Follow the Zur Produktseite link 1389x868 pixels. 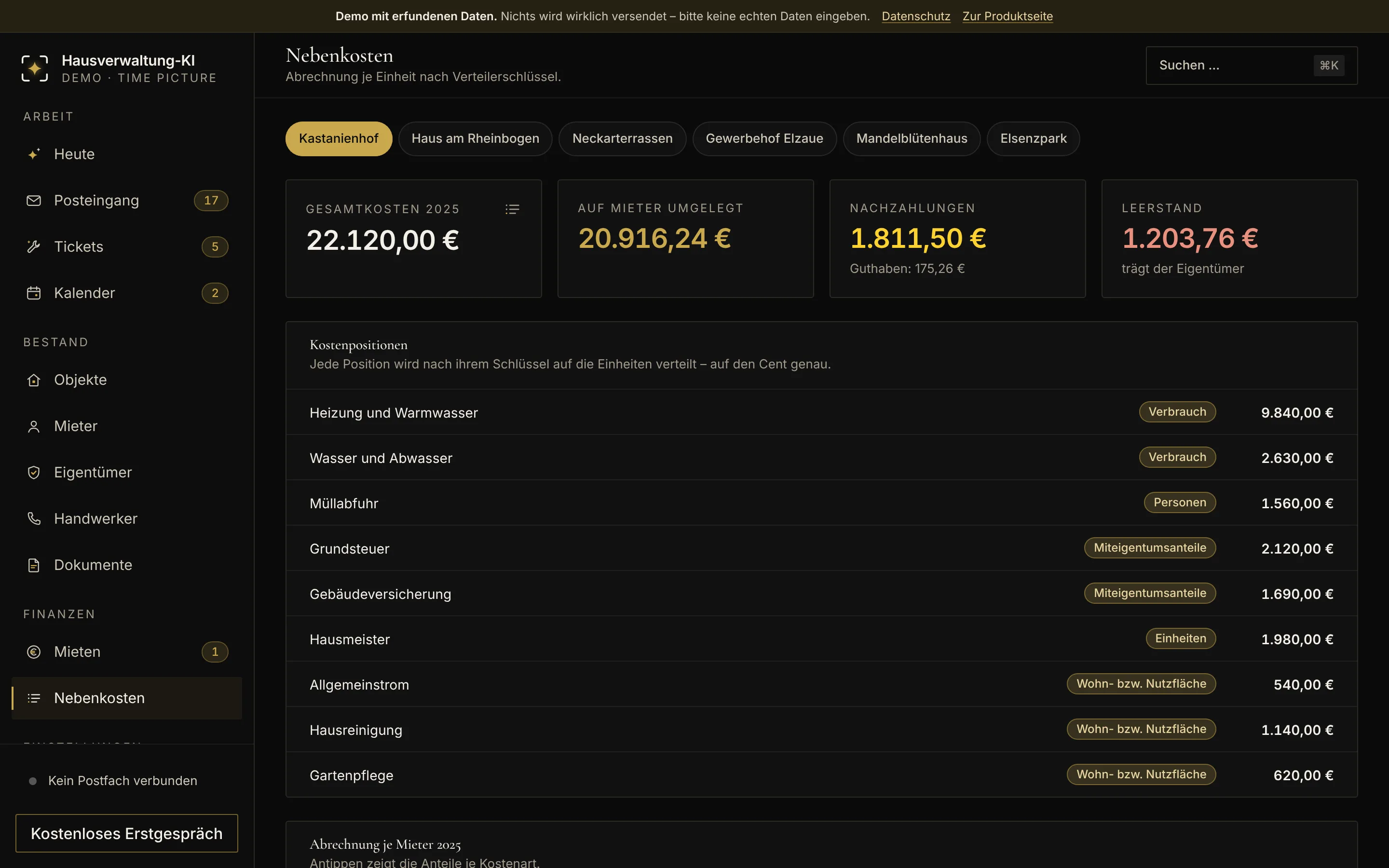click(1008, 16)
